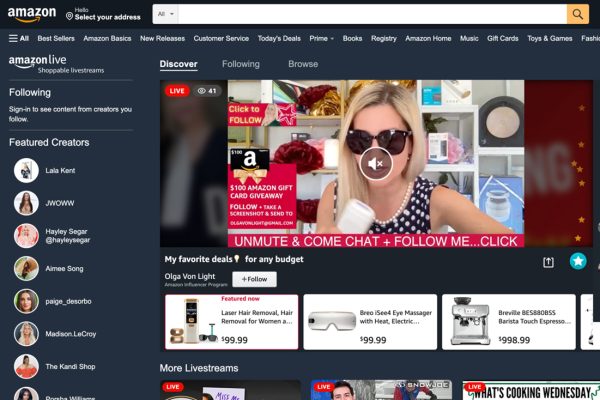Follow Olga Von Light
This screenshot has height=400, width=600.
click(254, 279)
